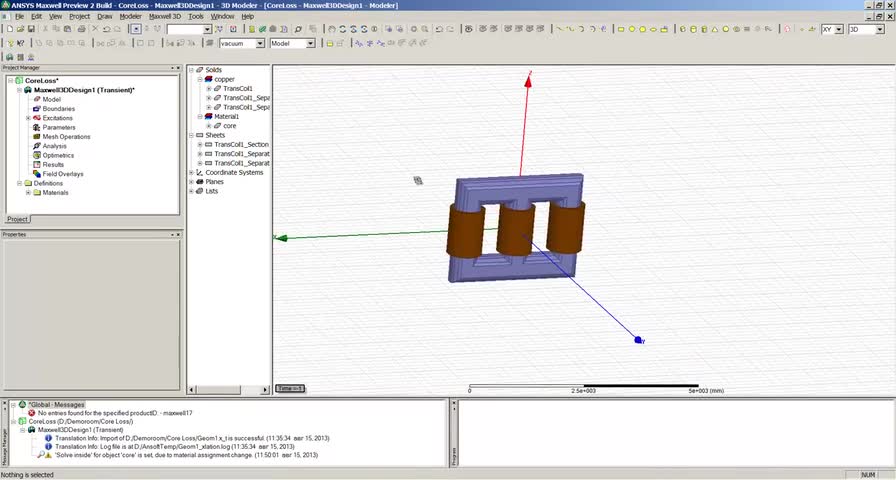Image resolution: width=896 pixels, height=480 pixels.
Task: Open the 3D movement mode dropdown
Action: click(880, 29)
